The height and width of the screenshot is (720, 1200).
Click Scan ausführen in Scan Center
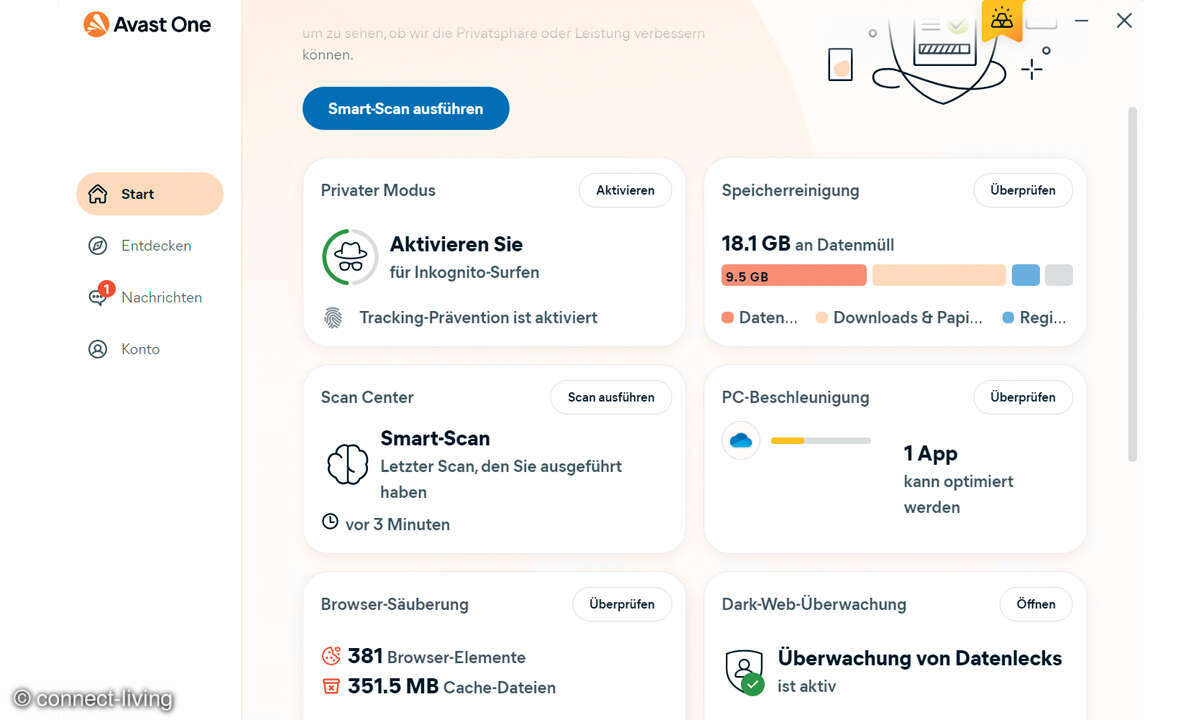point(611,397)
